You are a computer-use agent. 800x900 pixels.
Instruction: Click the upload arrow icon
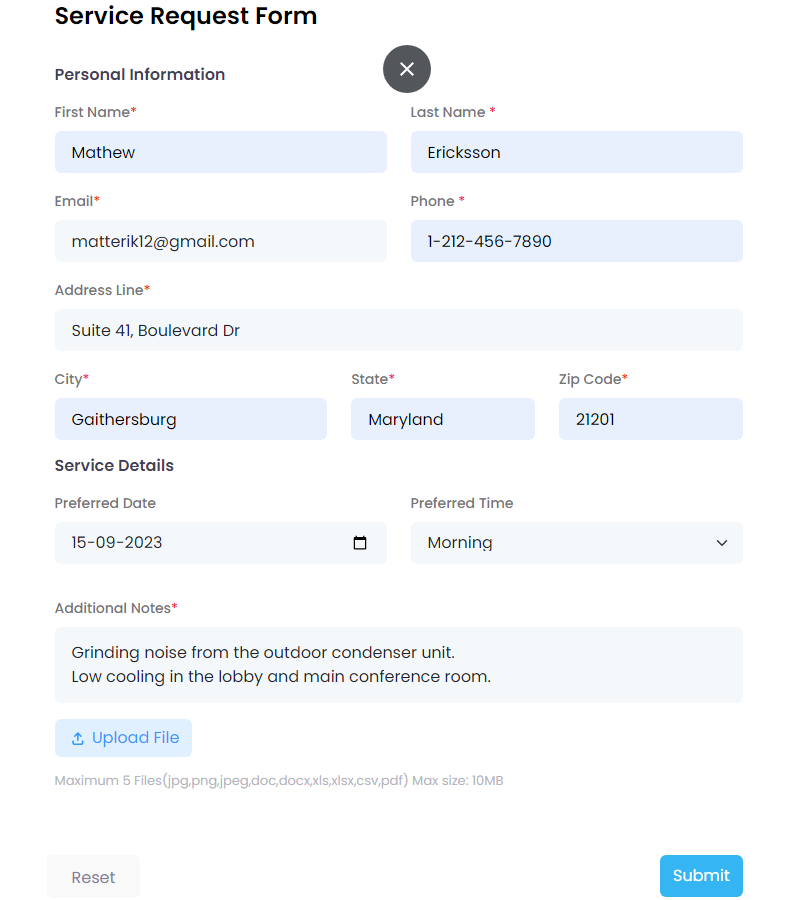[78, 739]
